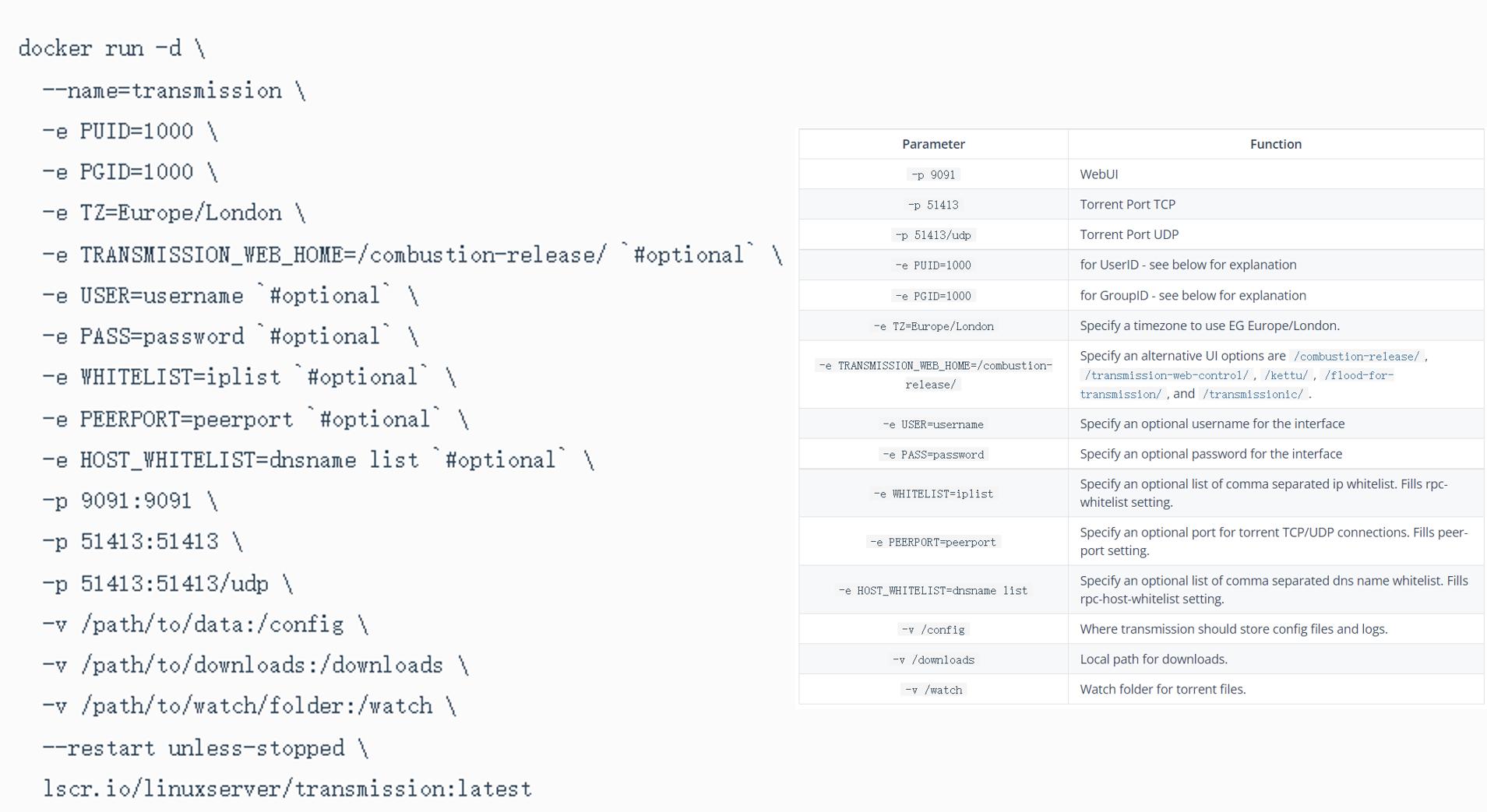Click the Function column header
Screen dimensions: 1487x812
click(x=1275, y=144)
